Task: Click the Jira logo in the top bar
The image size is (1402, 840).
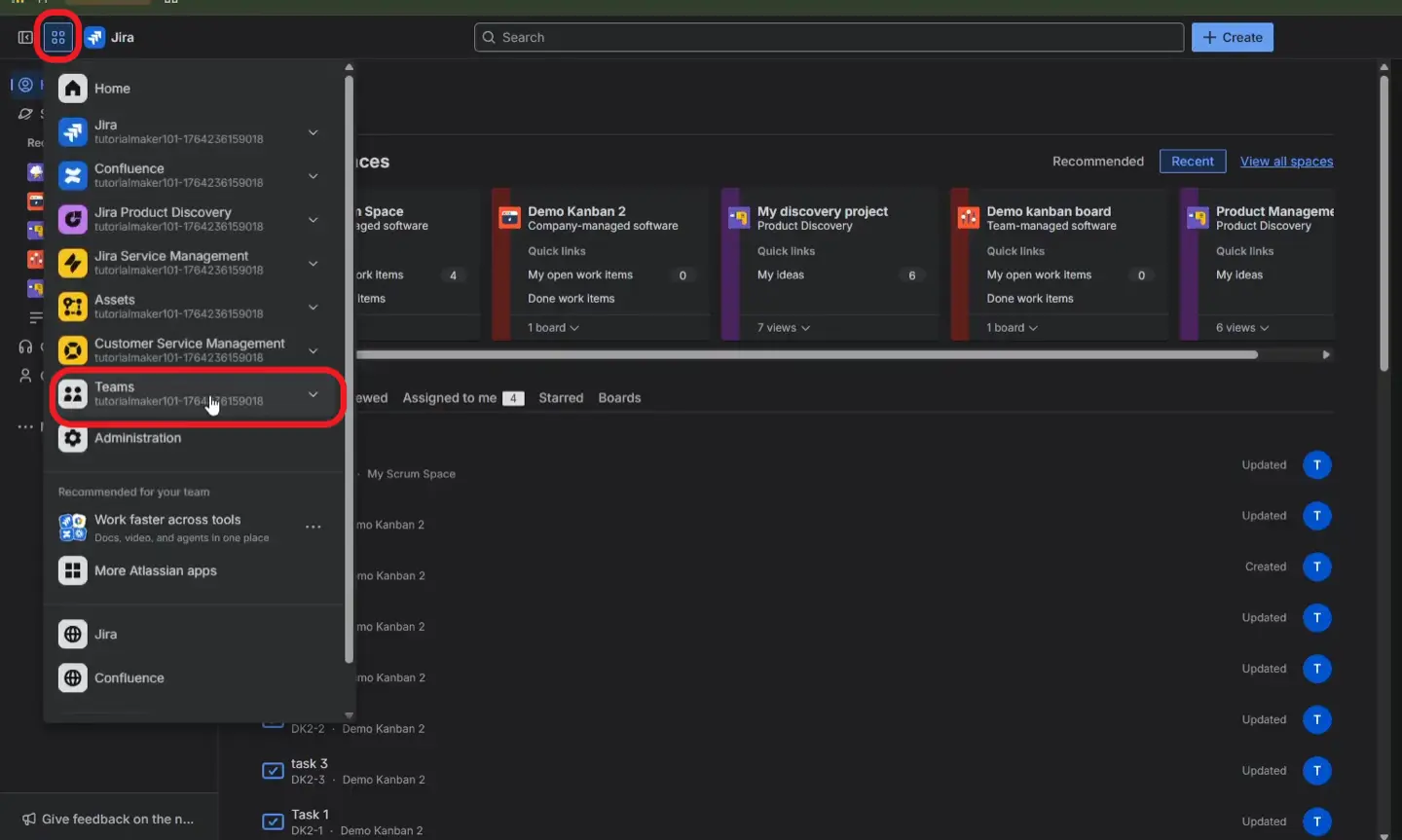Action: [x=94, y=37]
